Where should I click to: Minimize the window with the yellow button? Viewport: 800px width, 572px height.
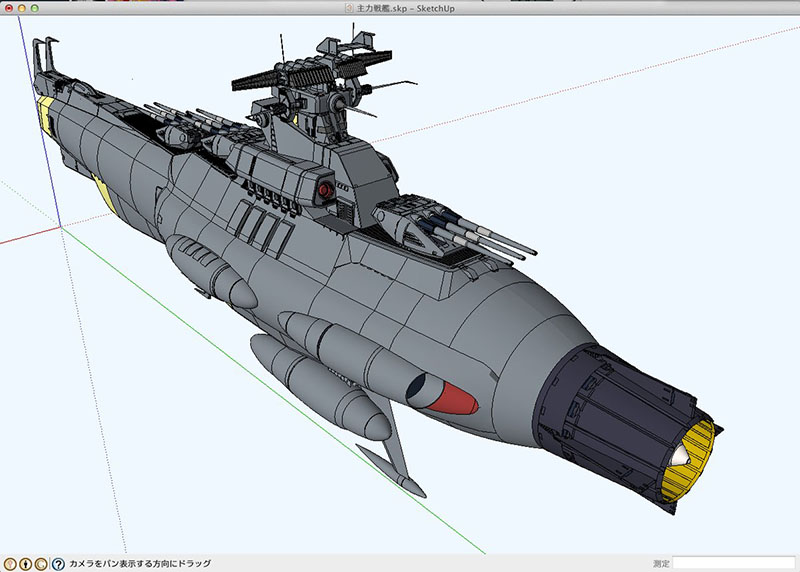[x=21, y=8]
